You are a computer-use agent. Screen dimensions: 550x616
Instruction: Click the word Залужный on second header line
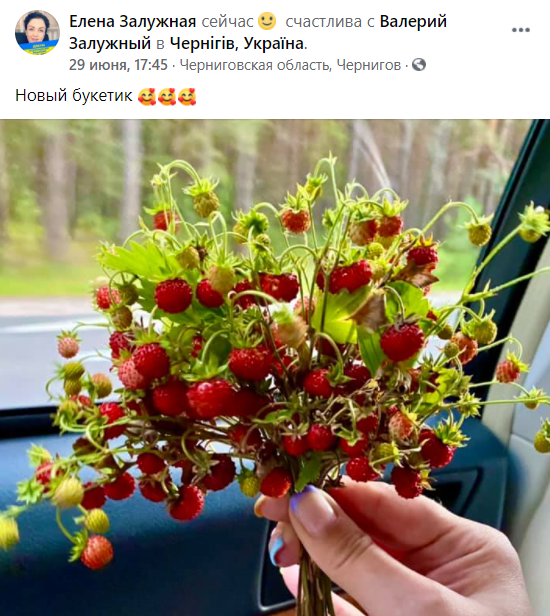[110, 44]
